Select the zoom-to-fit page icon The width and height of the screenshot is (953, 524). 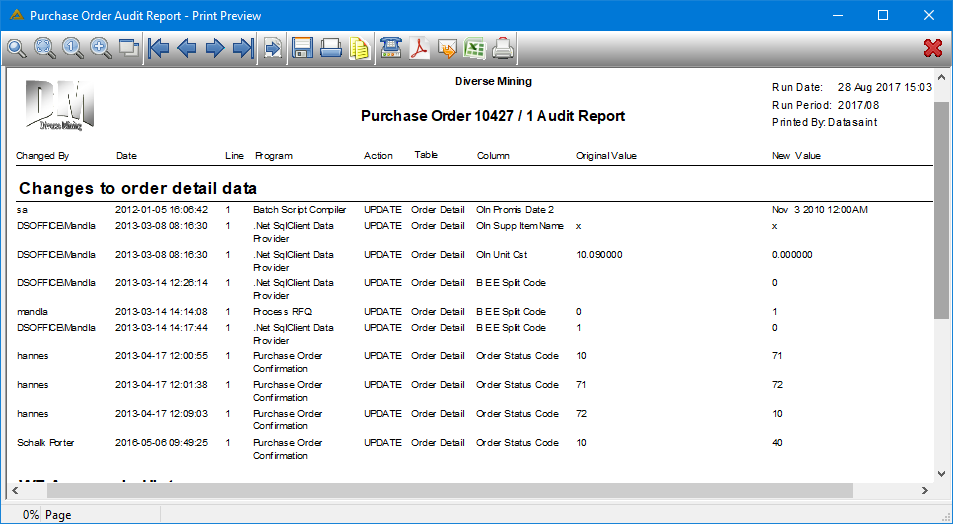click(45, 49)
